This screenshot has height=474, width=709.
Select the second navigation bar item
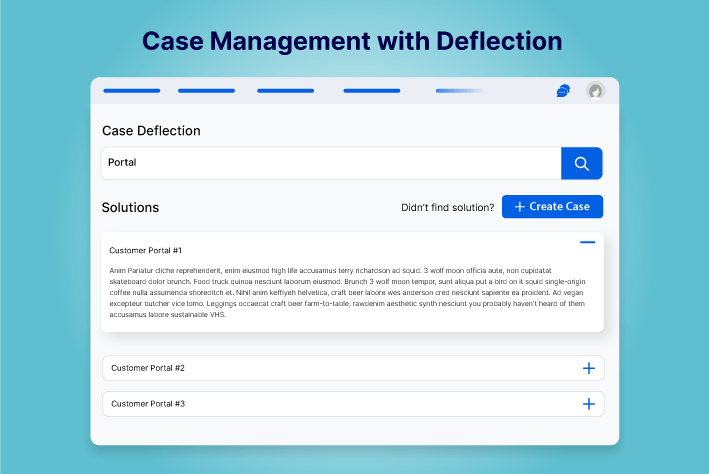tap(206, 91)
